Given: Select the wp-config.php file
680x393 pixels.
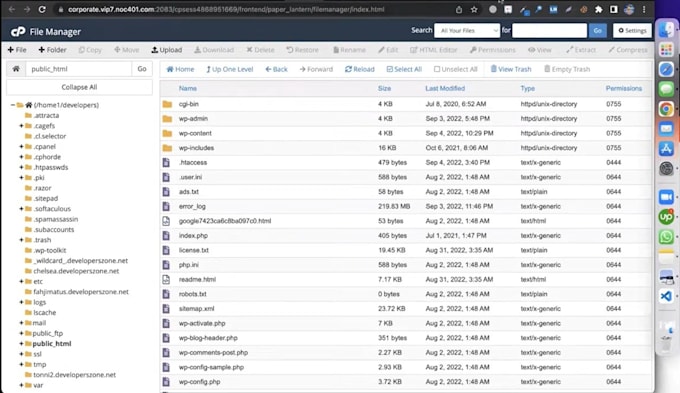Looking at the screenshot, I should 199,382.
